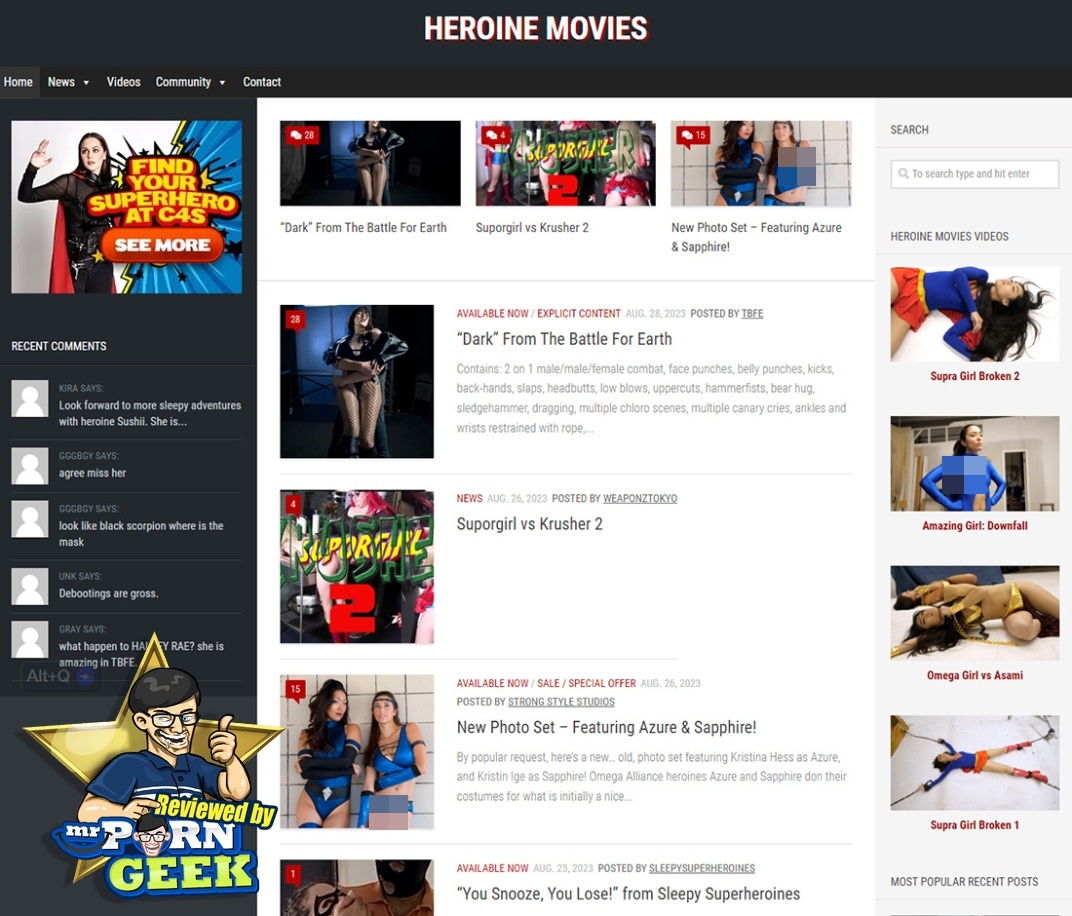Click the 15-comment badge on top New Photo Set thumbnail
The image size is (1072, 916).
click(691, 135)
